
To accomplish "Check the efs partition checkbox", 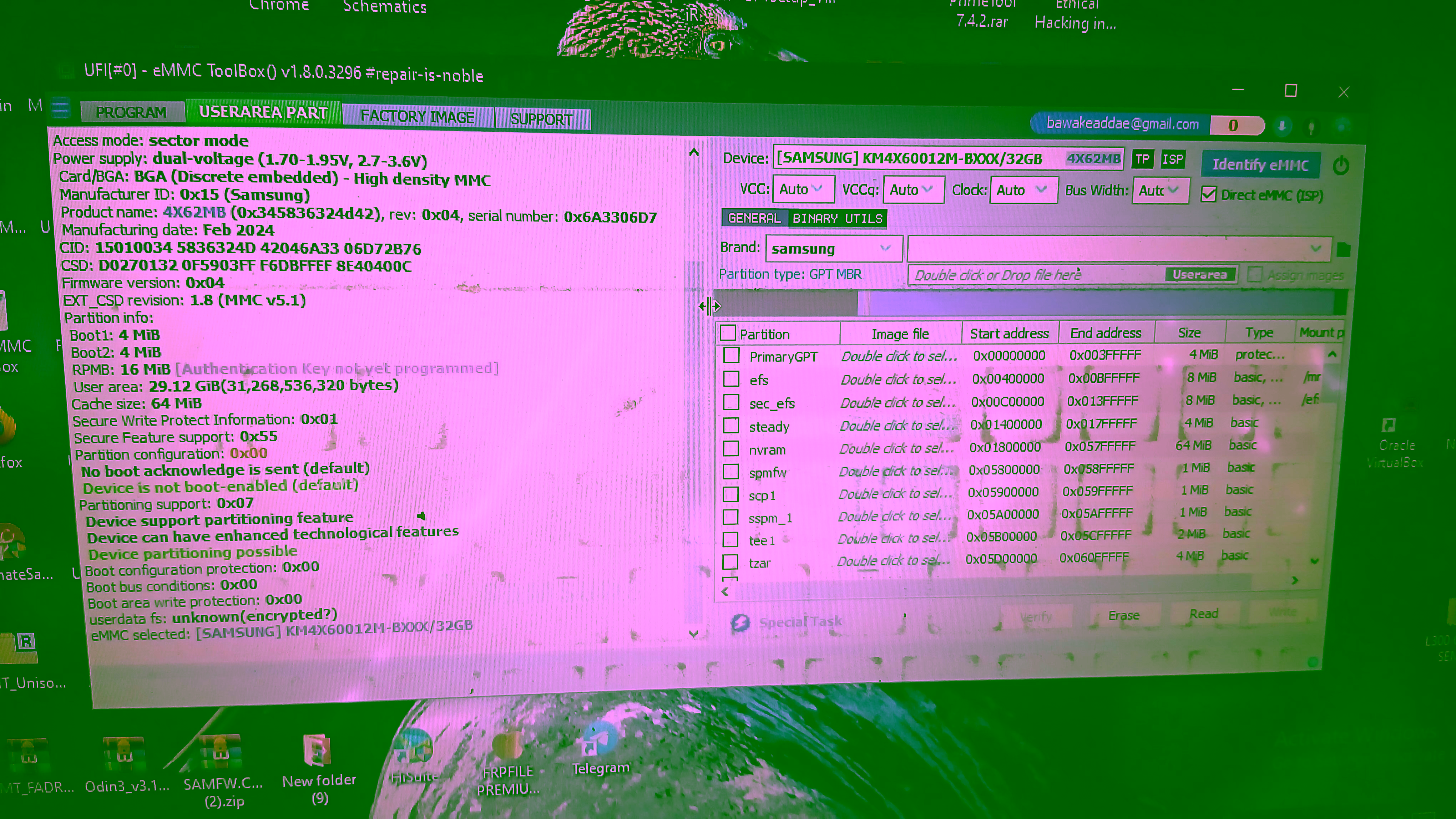I will (x=732, y=379).
